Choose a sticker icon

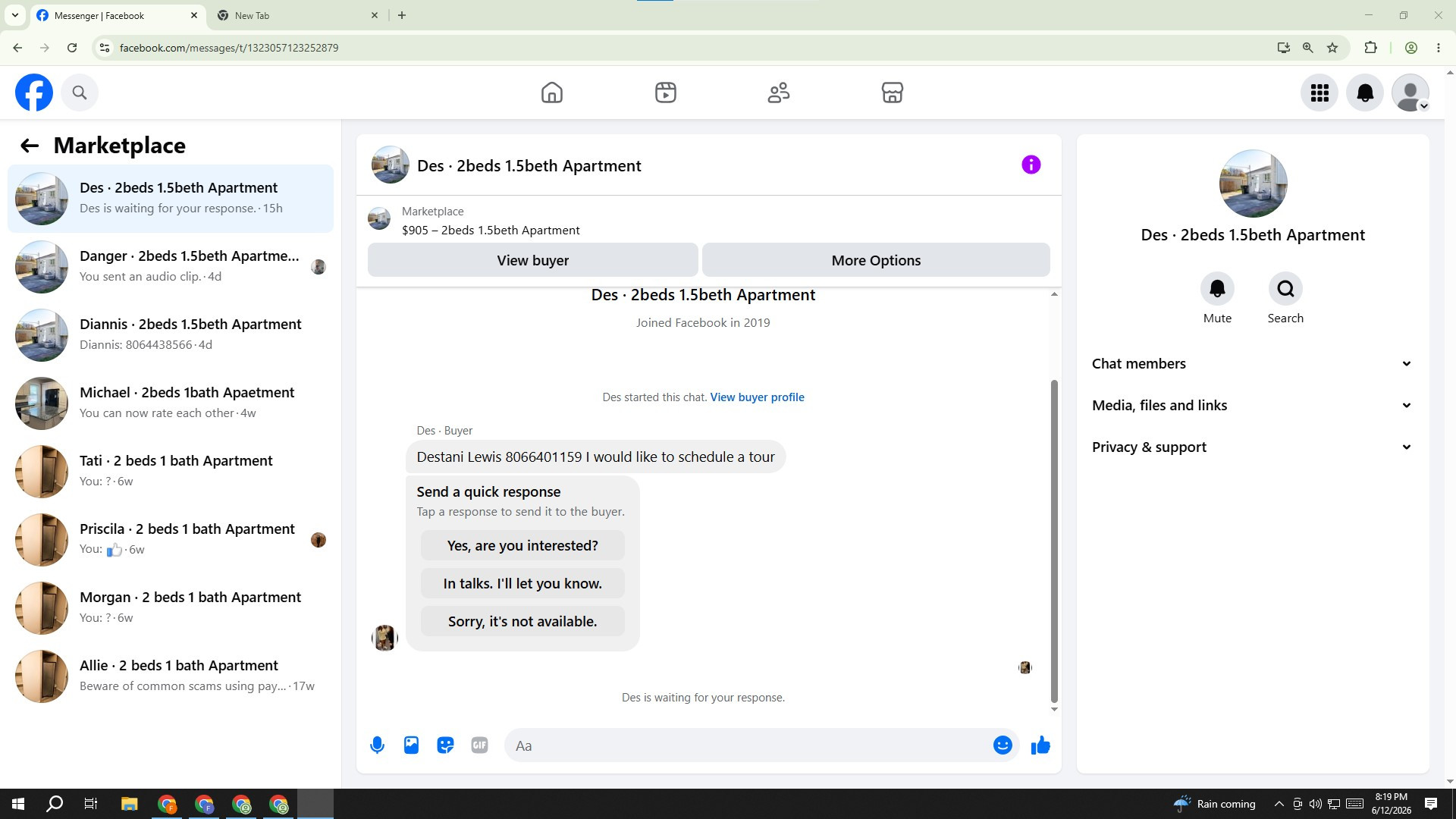click(x=445, y=745)
